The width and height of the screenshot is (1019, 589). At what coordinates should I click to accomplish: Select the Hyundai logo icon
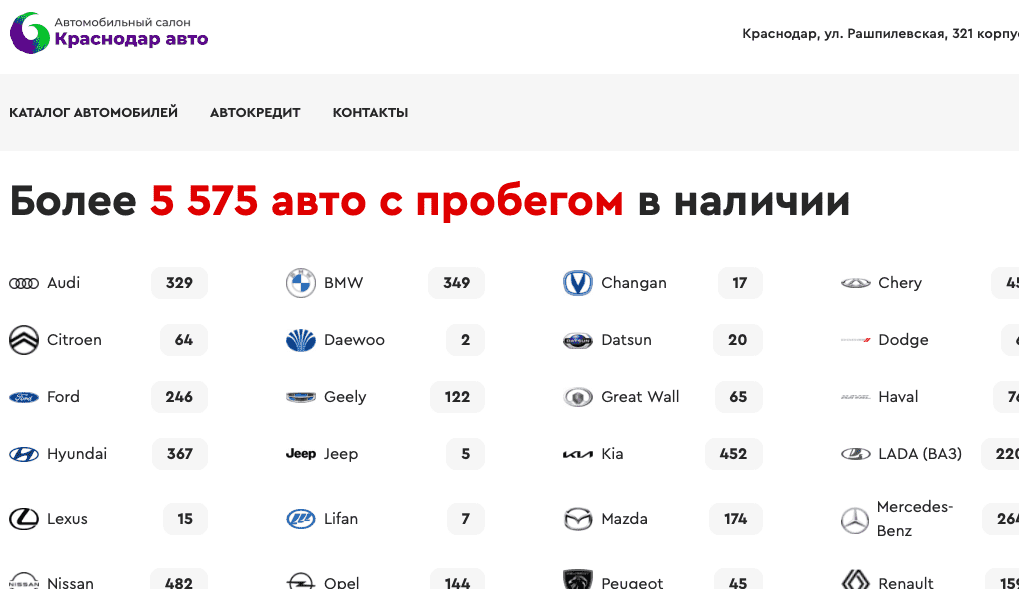(x=24, y=455)
